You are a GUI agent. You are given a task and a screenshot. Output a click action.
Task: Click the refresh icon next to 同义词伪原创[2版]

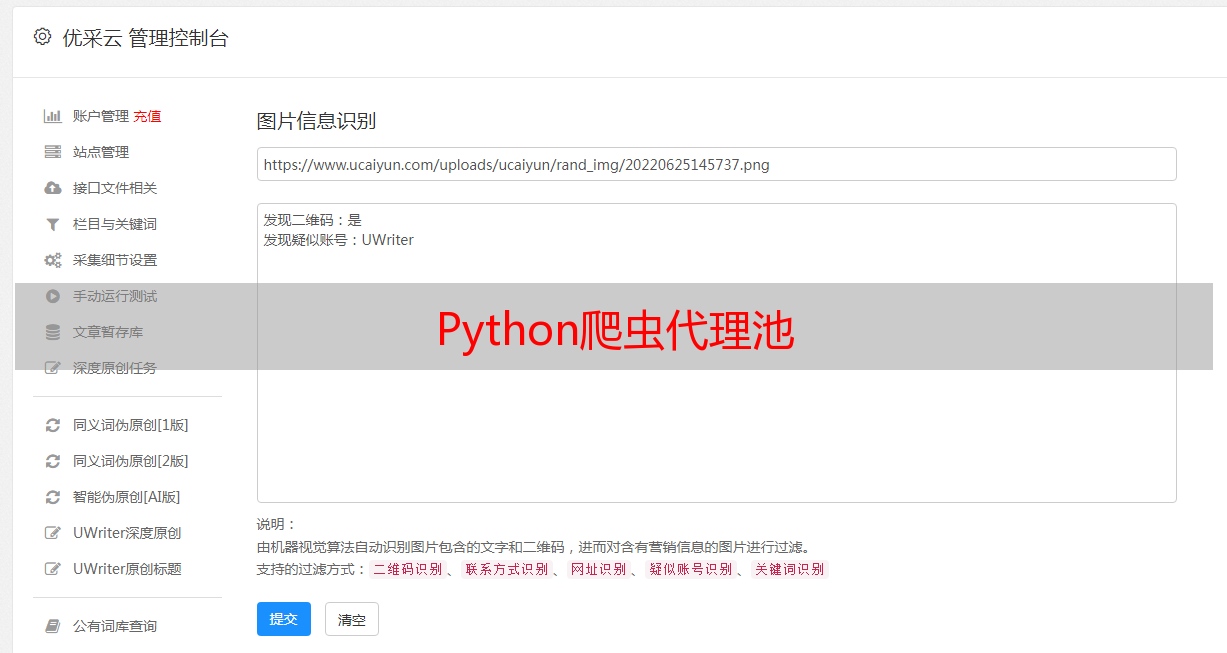(53, 461)
